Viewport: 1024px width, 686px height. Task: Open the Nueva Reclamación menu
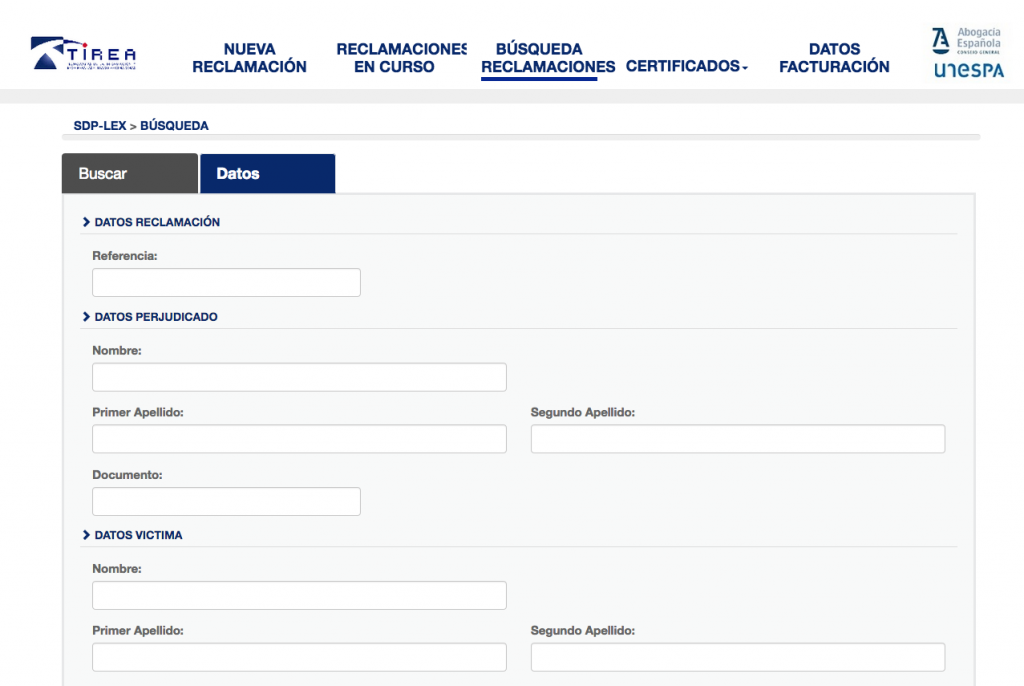click(249, 57)
